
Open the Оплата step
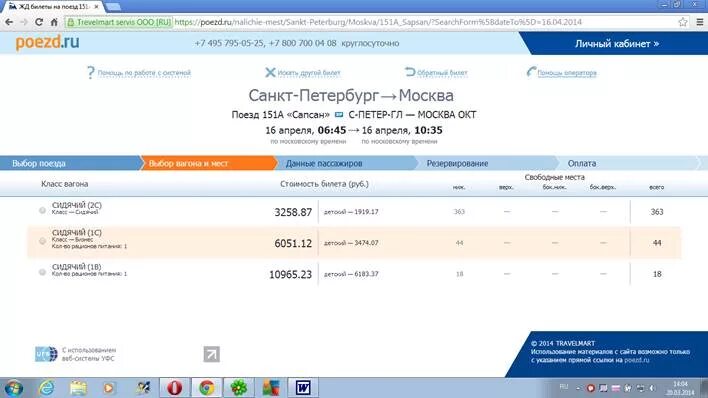point(629,164)
